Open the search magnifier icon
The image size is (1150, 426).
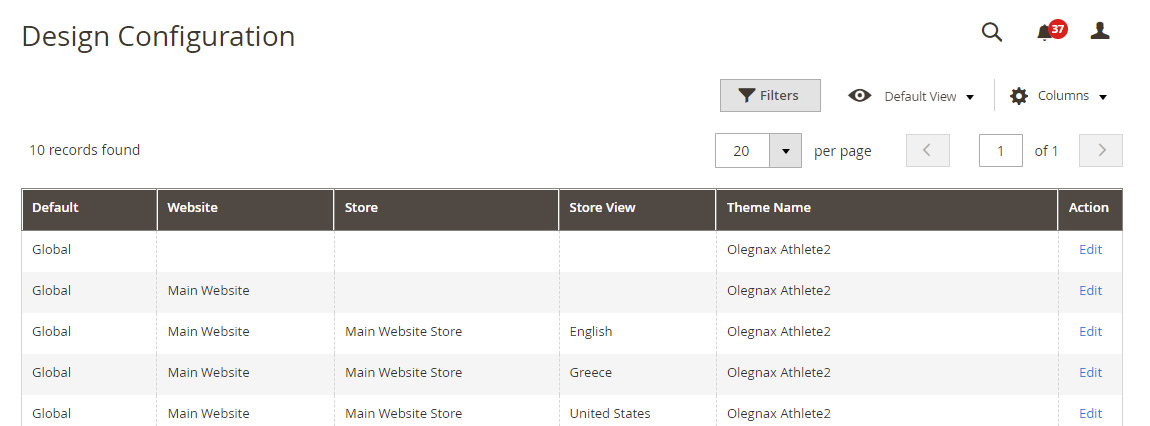coord(992,32)
